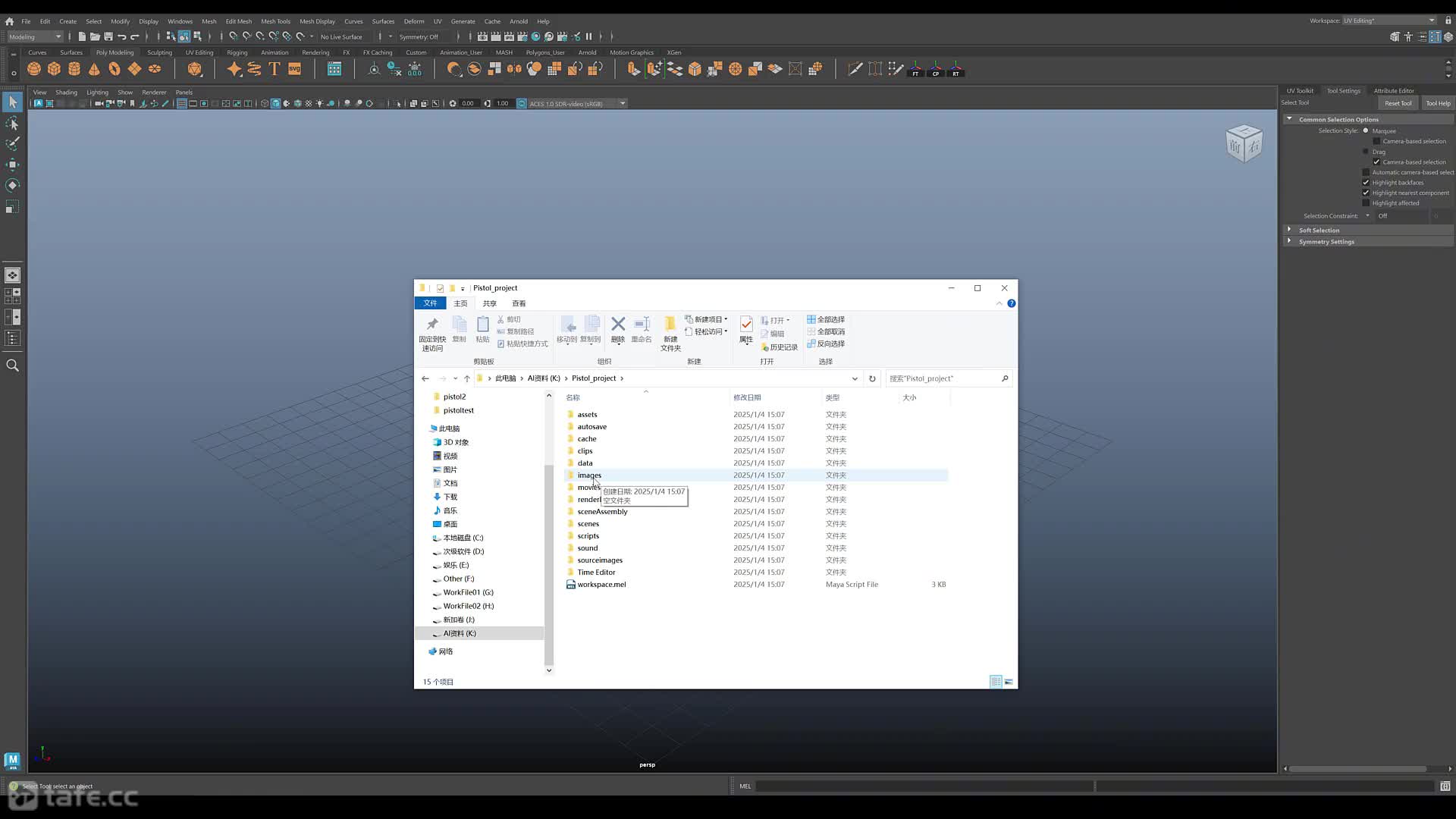Open the Workspace UV Editing dropdown

pyautogui.click(x=1389, y=20)
